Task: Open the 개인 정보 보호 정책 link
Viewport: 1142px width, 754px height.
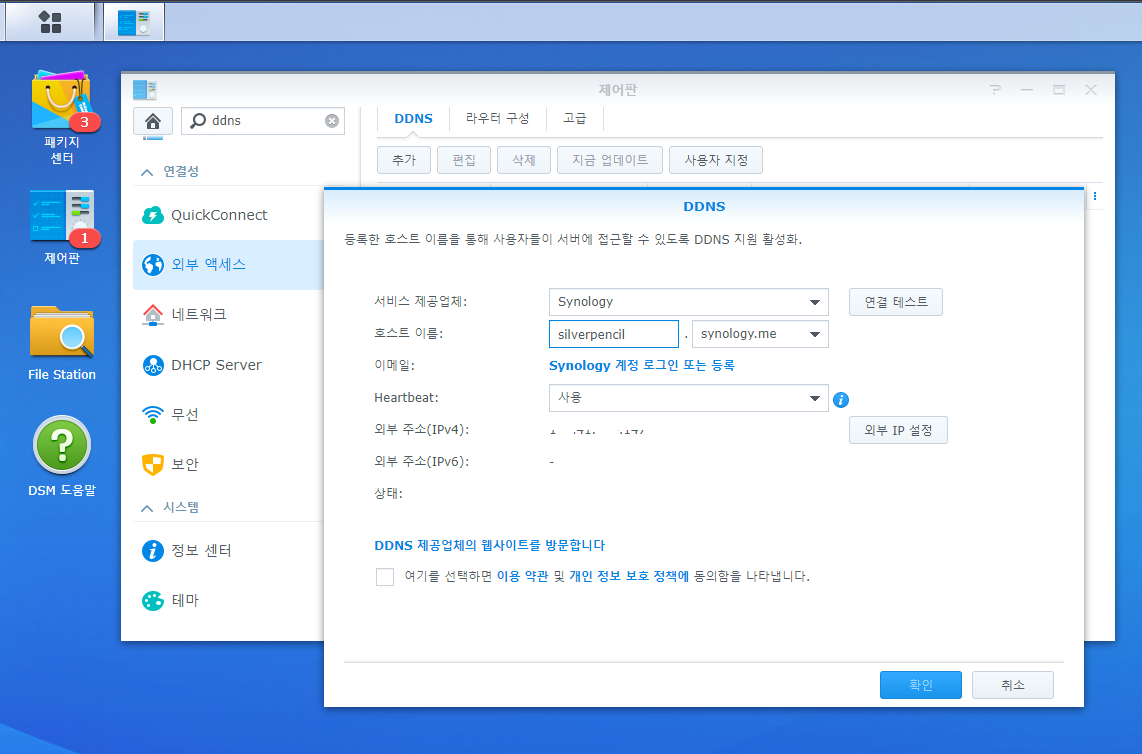Action: click(x=629, y=576)
